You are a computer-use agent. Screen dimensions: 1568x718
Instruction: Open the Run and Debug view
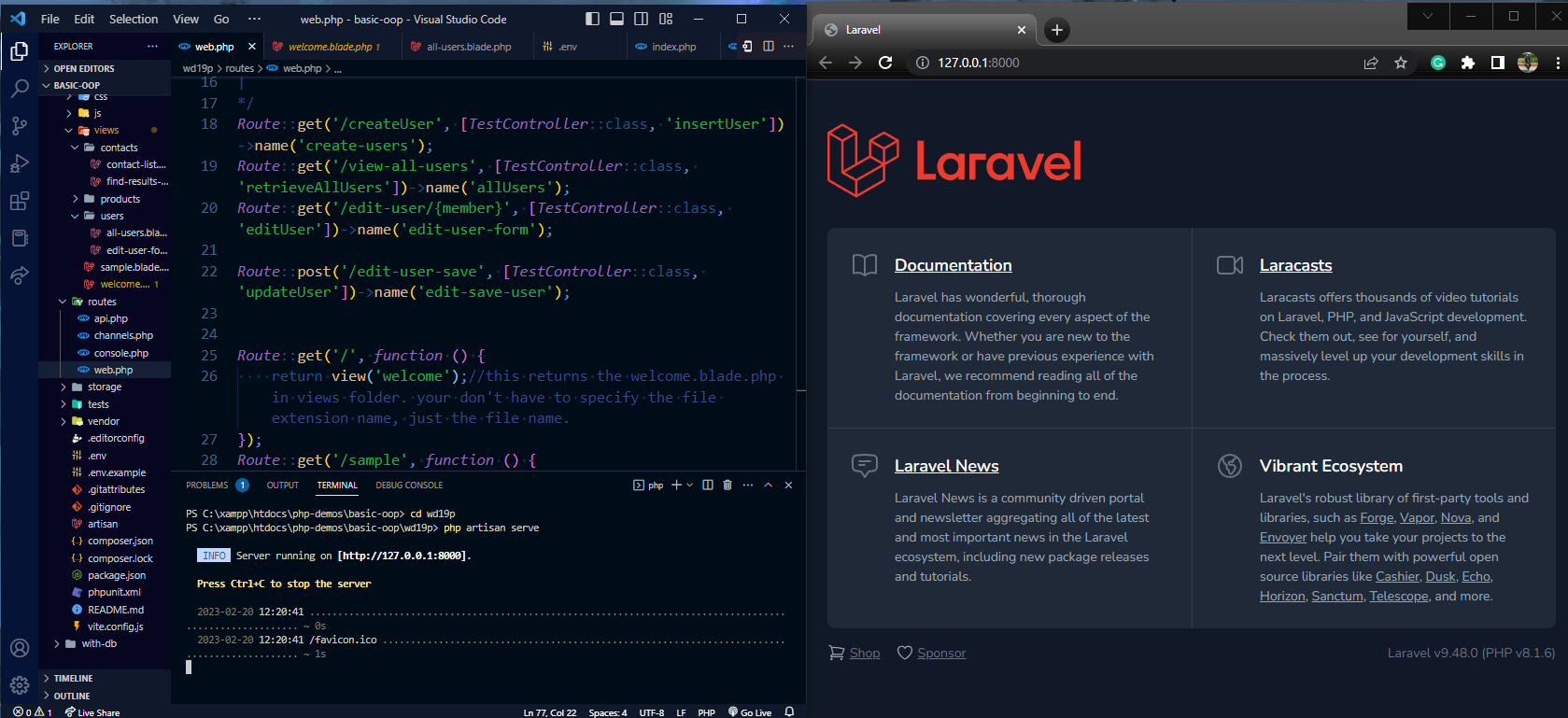19,163
